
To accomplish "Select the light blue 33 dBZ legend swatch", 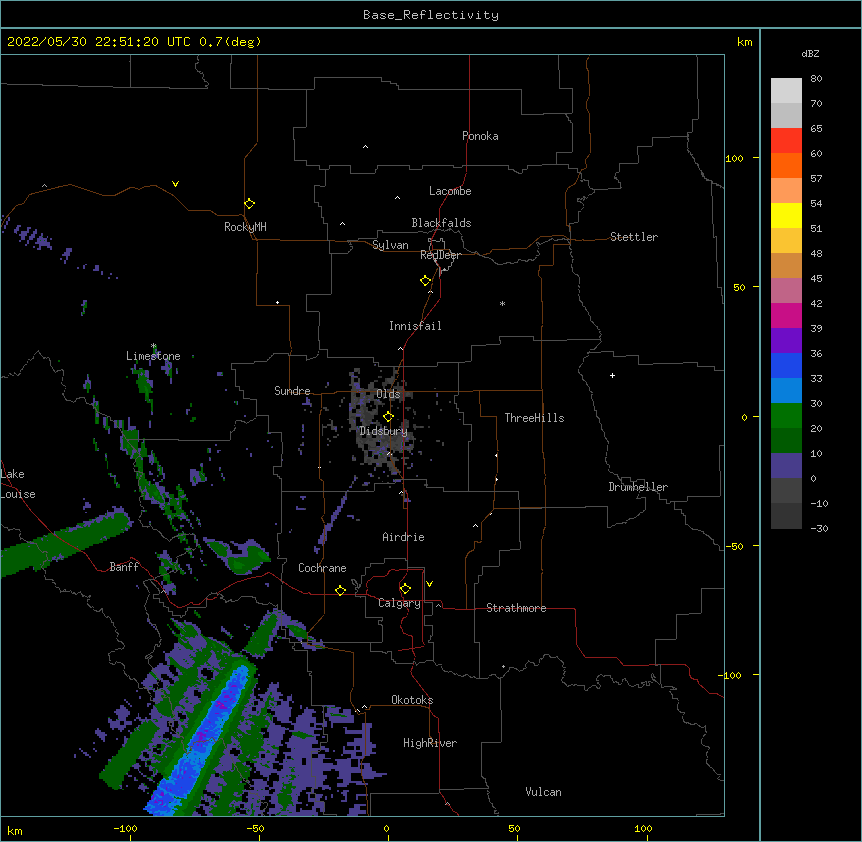I will (786, 391).
